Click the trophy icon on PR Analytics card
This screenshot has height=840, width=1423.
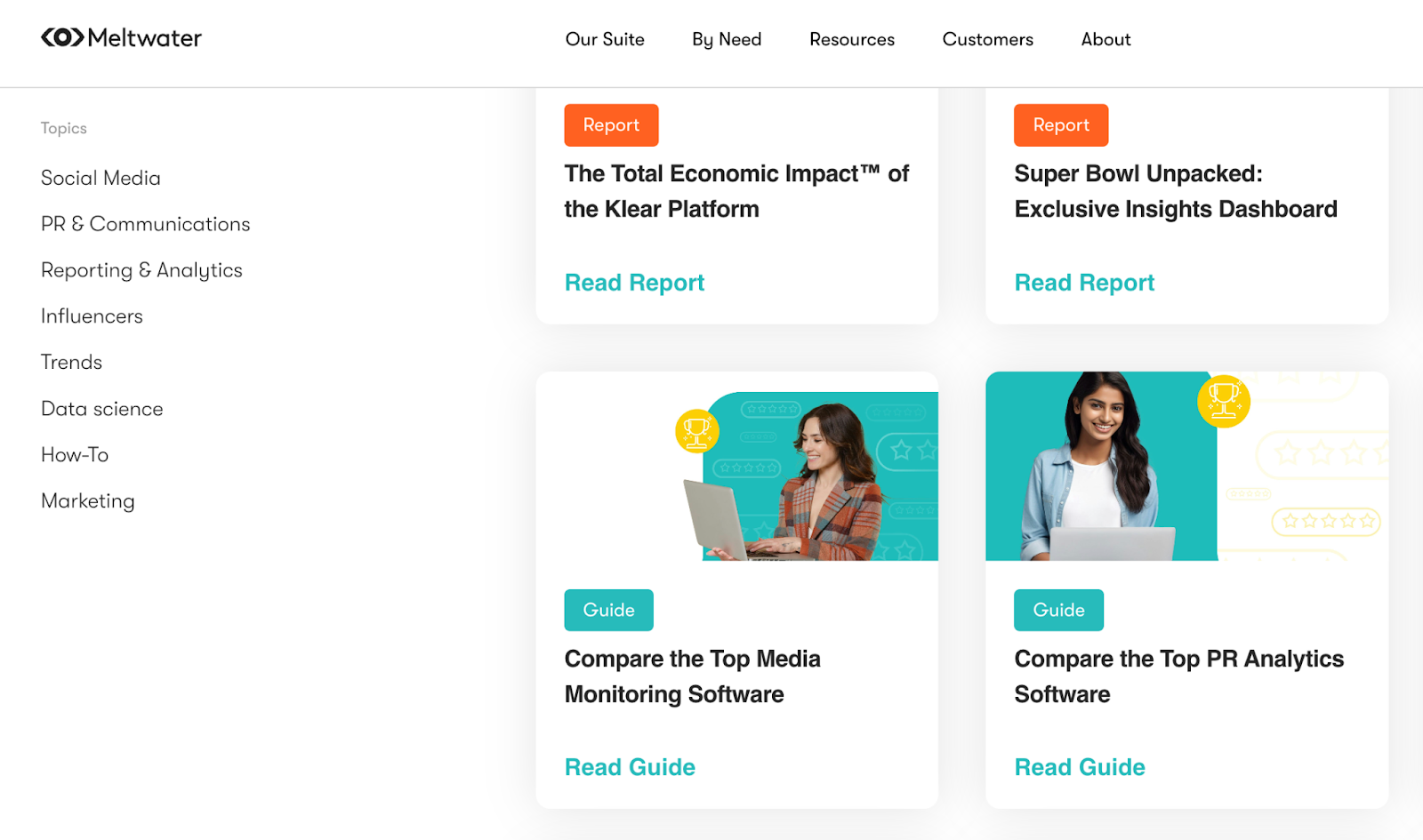1224,401
